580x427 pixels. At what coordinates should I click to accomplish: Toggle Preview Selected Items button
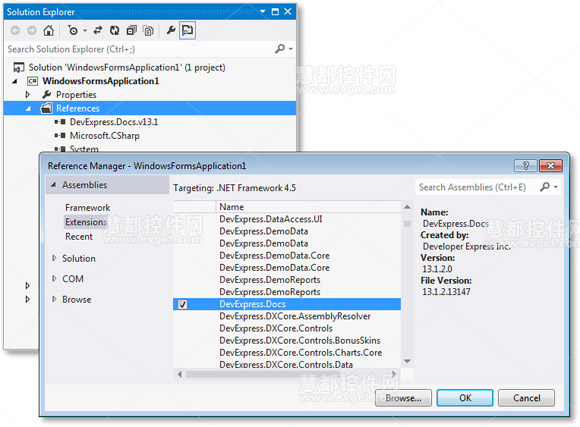pos(188,30)
